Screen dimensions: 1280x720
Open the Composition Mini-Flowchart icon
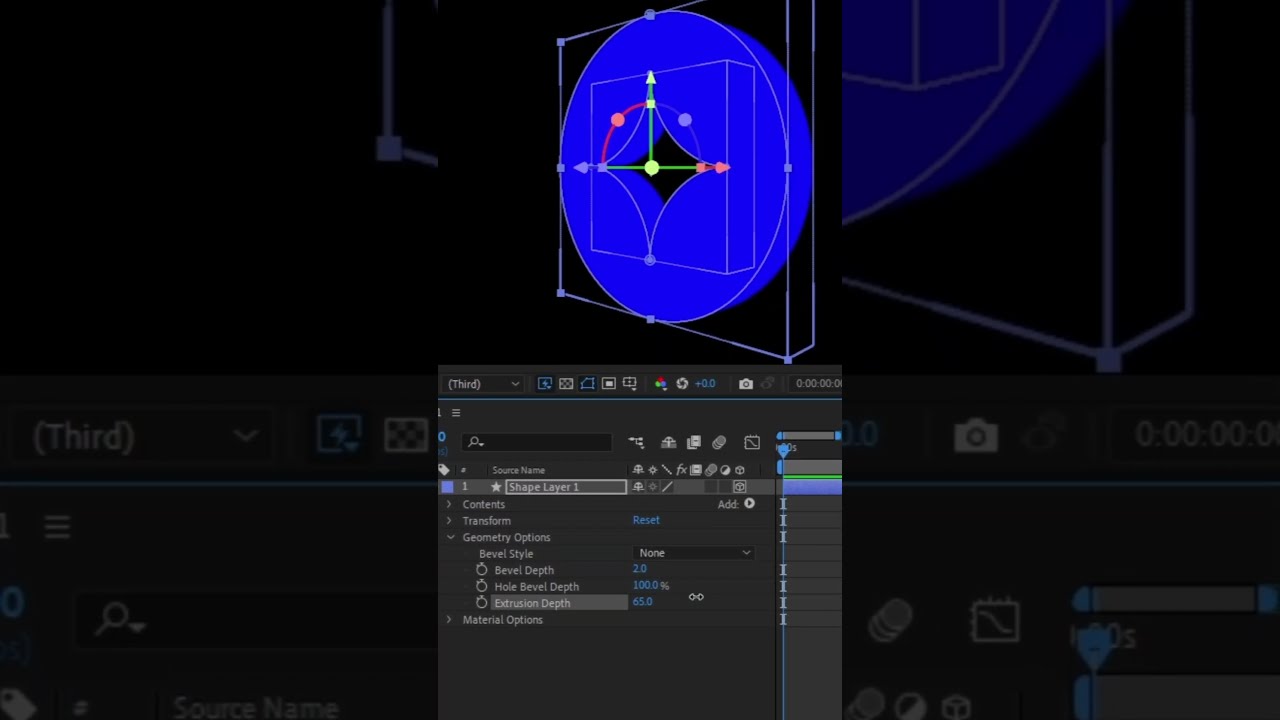[636, 442]
